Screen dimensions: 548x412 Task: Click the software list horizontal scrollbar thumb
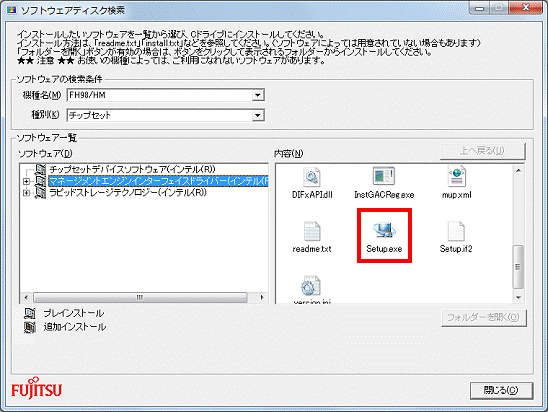point(140,298)
